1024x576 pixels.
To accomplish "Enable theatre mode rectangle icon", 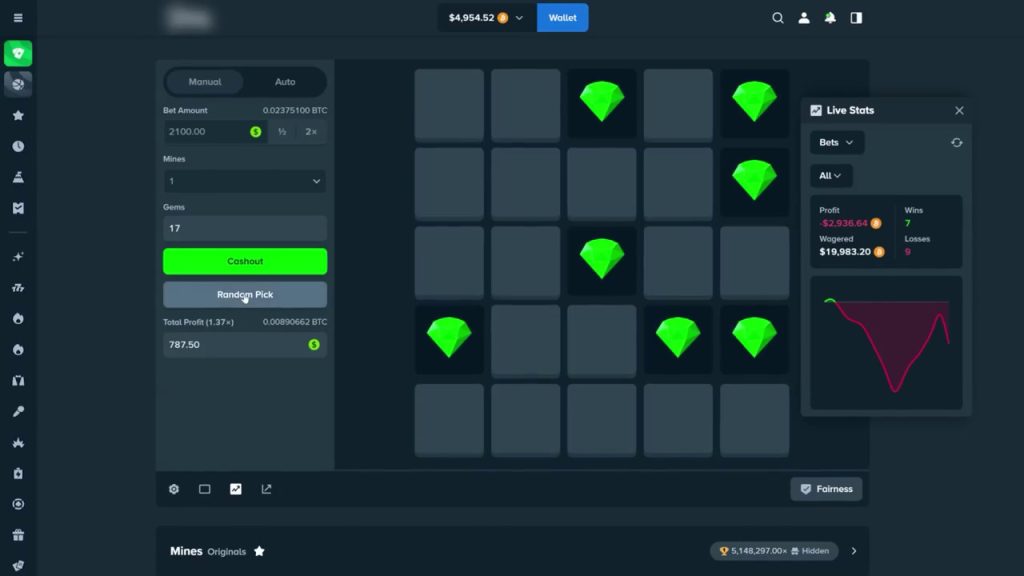I will (x=204, y=489).
